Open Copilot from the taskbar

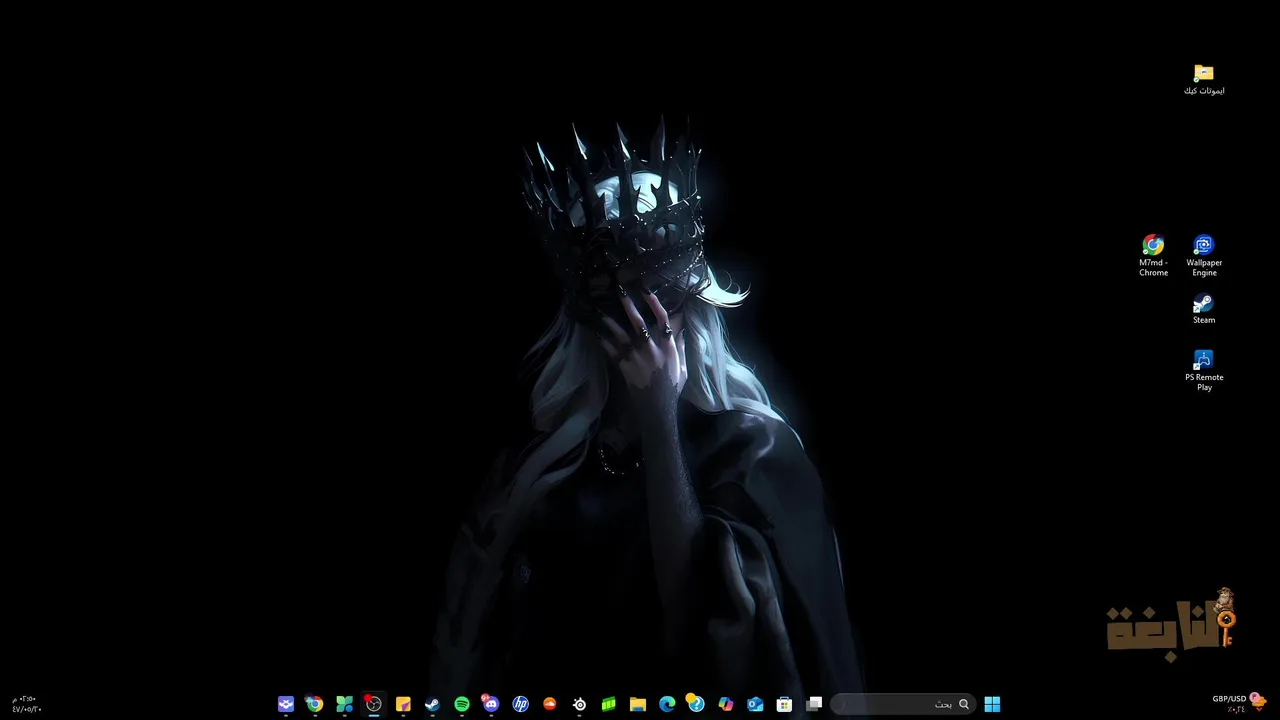726,704
